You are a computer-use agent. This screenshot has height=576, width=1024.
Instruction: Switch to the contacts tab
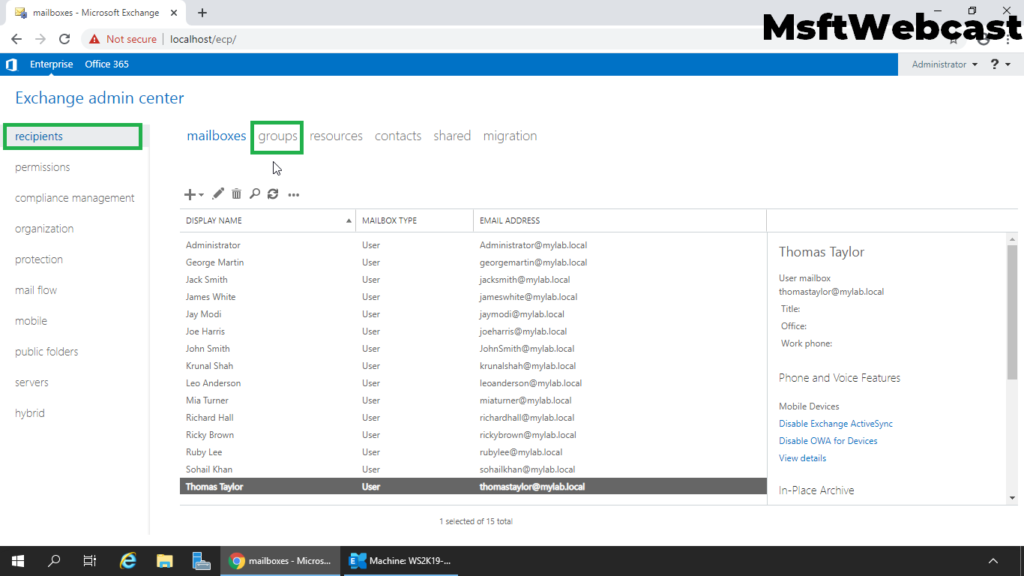pos(398,136)
